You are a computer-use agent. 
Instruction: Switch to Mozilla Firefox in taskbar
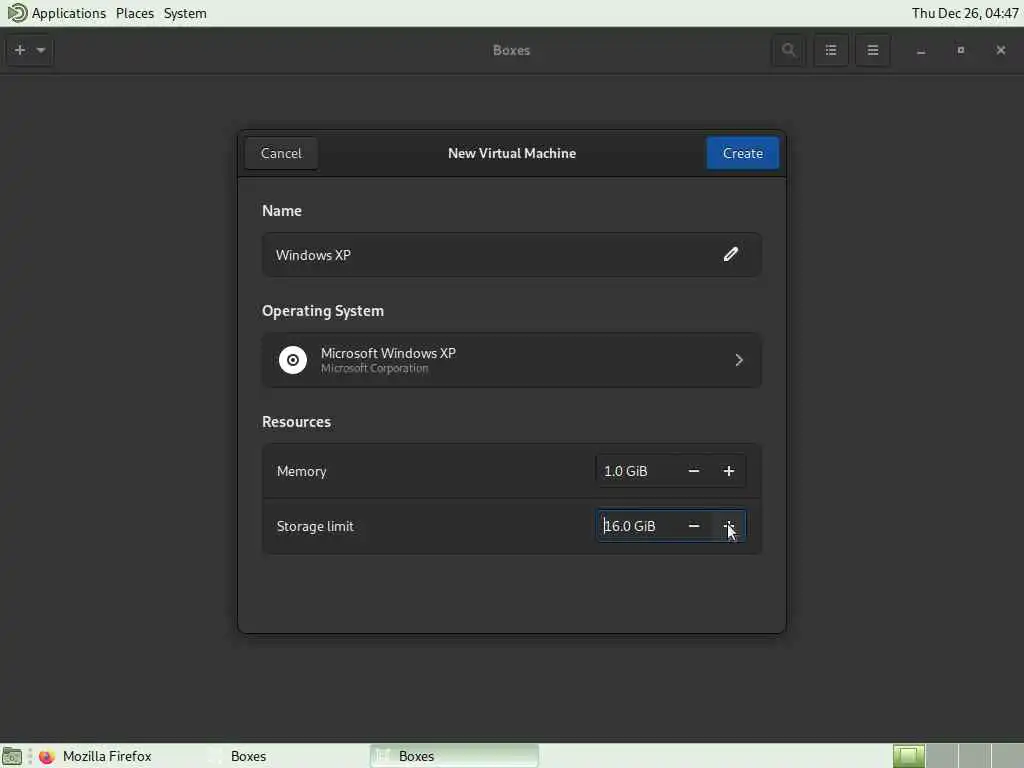[107, 756]
